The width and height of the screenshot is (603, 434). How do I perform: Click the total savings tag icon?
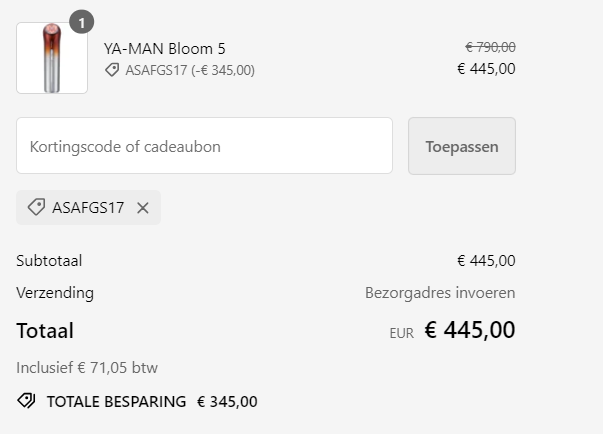(x=27, y=402)
